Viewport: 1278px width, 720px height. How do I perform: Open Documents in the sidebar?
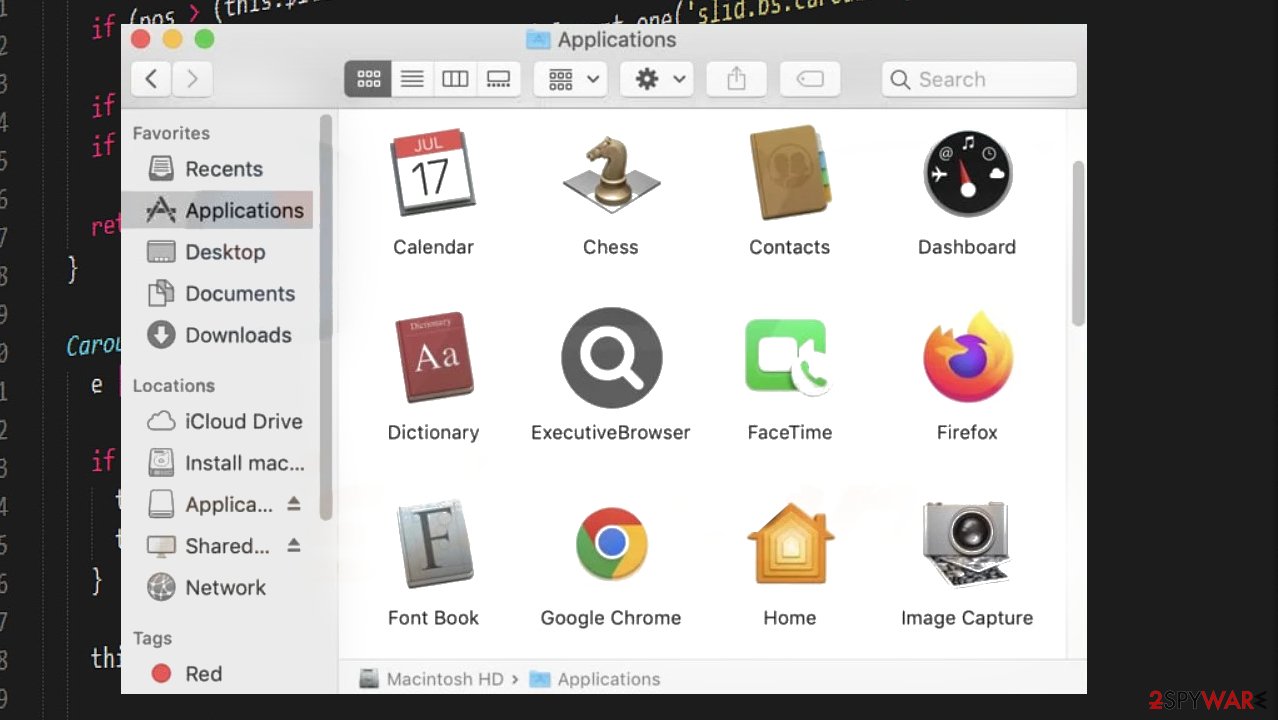pyautogui.click(x=217, y=294)
